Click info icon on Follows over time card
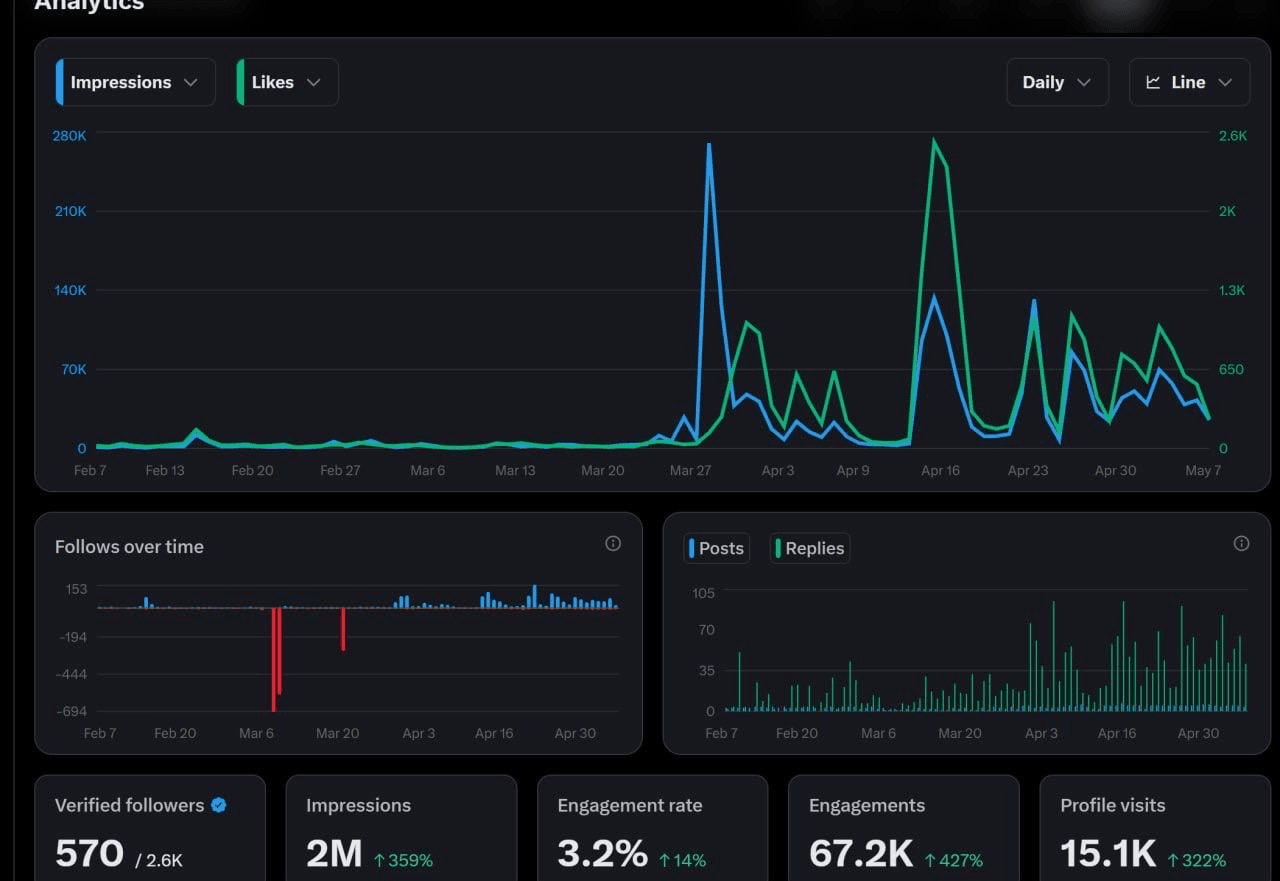This screenshot has height=881, width=1280. [x=613, y=543]
